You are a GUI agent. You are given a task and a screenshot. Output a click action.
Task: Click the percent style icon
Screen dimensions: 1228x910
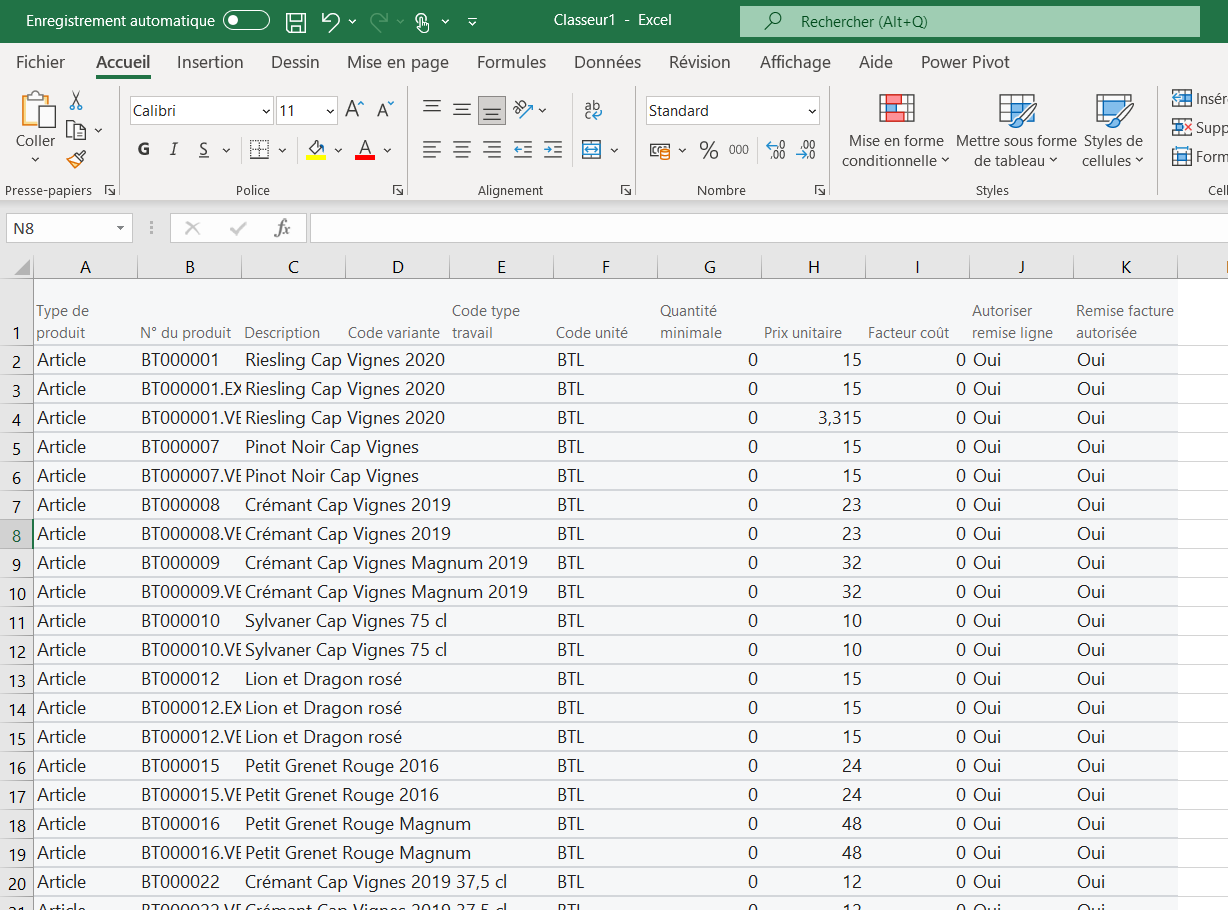point(709,150)
